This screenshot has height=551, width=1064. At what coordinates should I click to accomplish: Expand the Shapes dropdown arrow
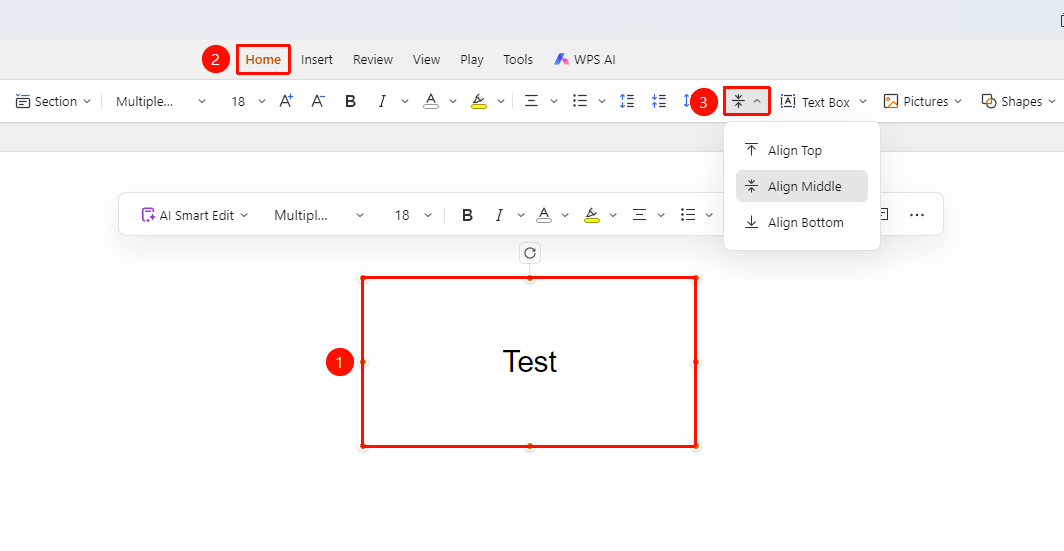[x=1052, y=101]
